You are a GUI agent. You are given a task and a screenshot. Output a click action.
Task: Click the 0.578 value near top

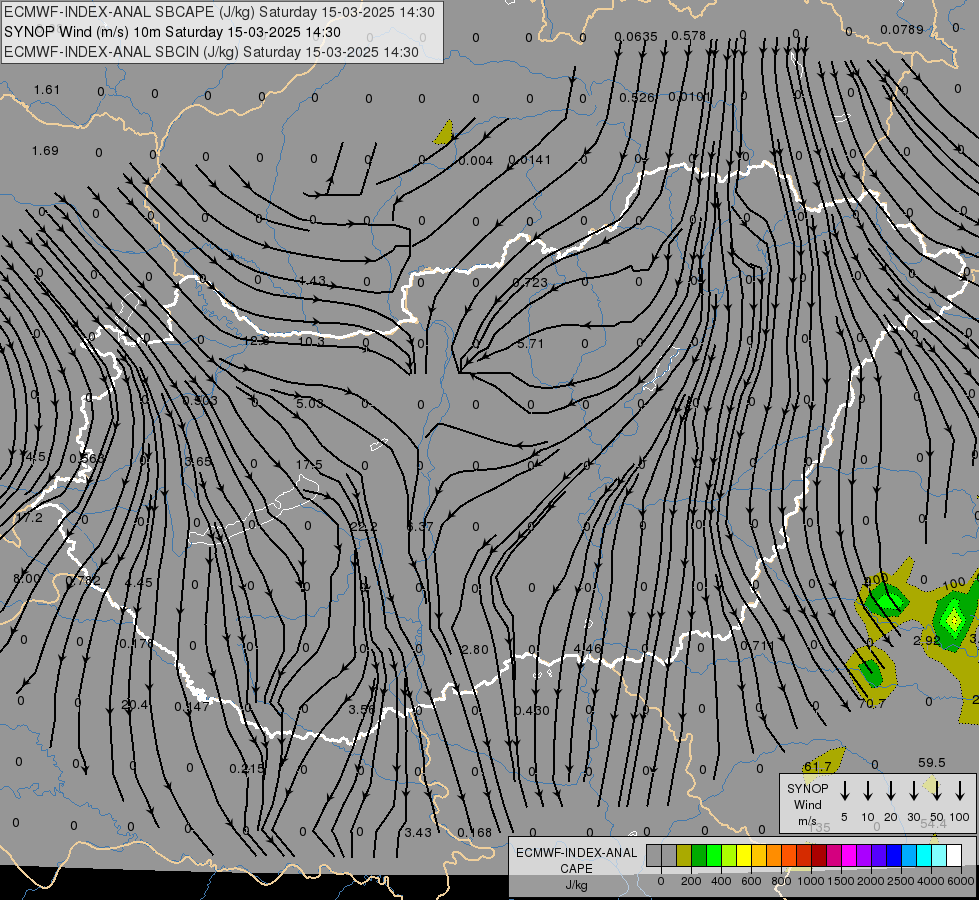[x=688, y=36]
